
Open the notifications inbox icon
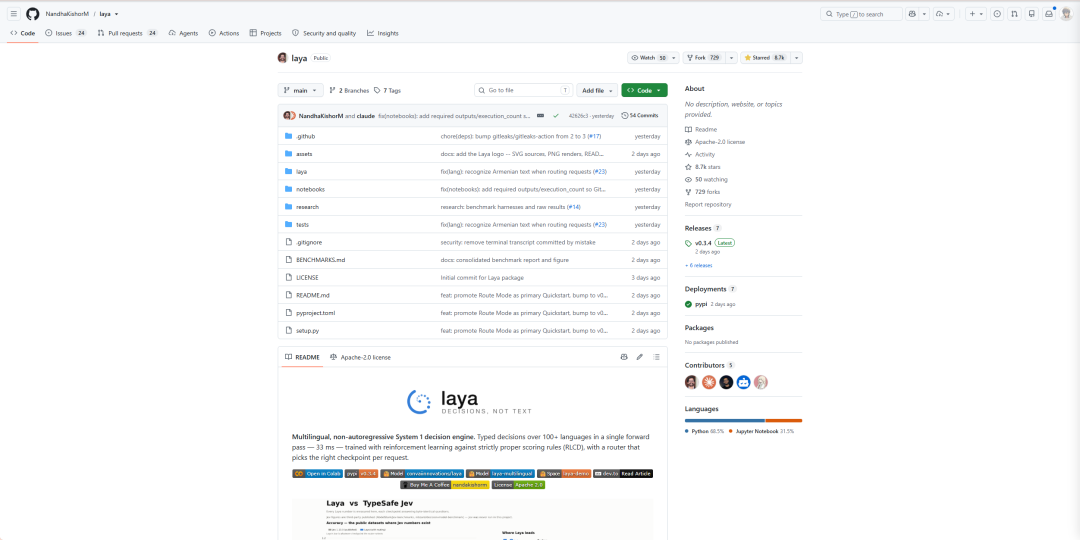pos(1048,14)
